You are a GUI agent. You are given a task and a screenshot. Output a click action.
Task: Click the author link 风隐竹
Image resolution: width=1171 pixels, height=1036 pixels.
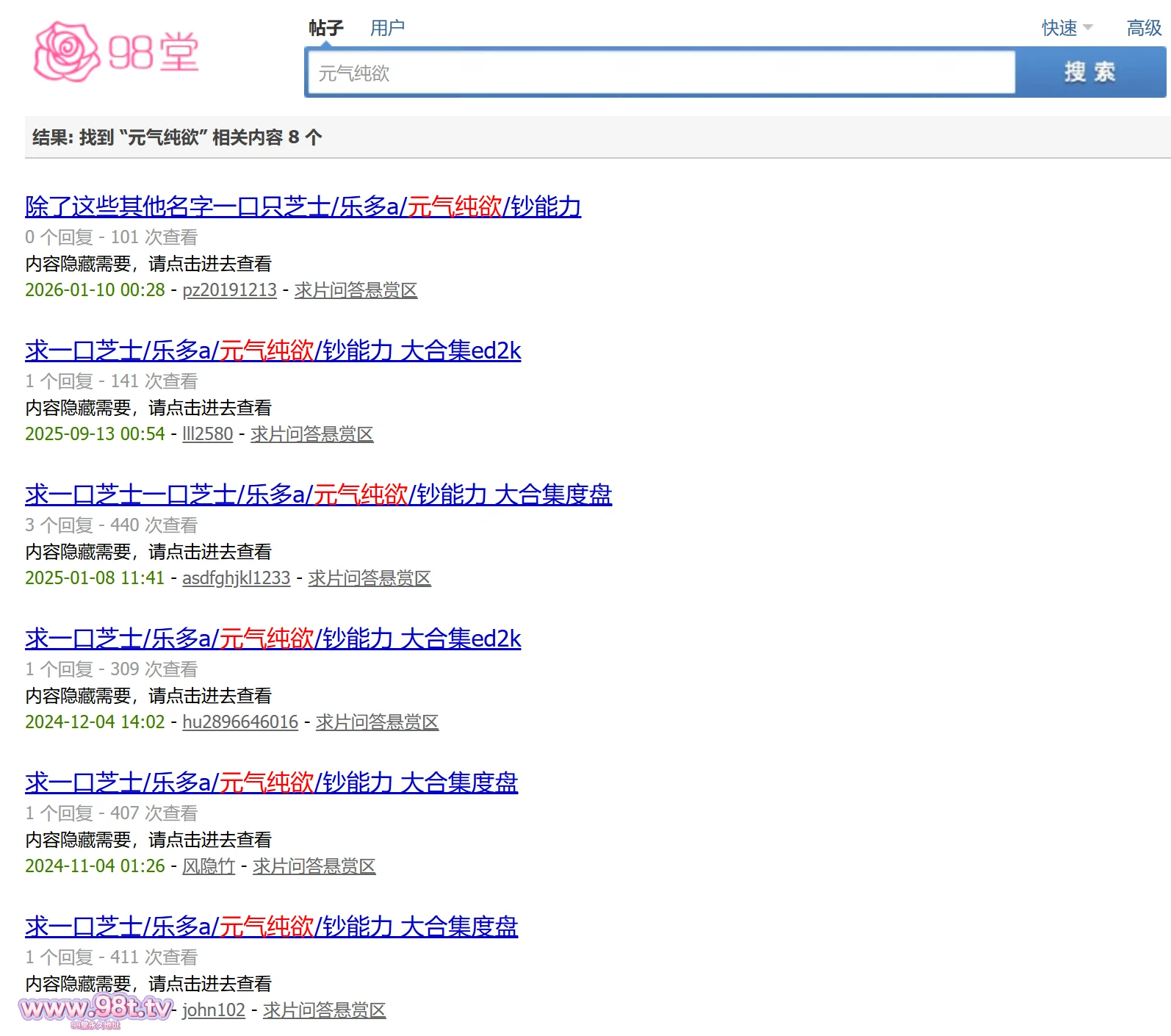(x=208, y=866)
